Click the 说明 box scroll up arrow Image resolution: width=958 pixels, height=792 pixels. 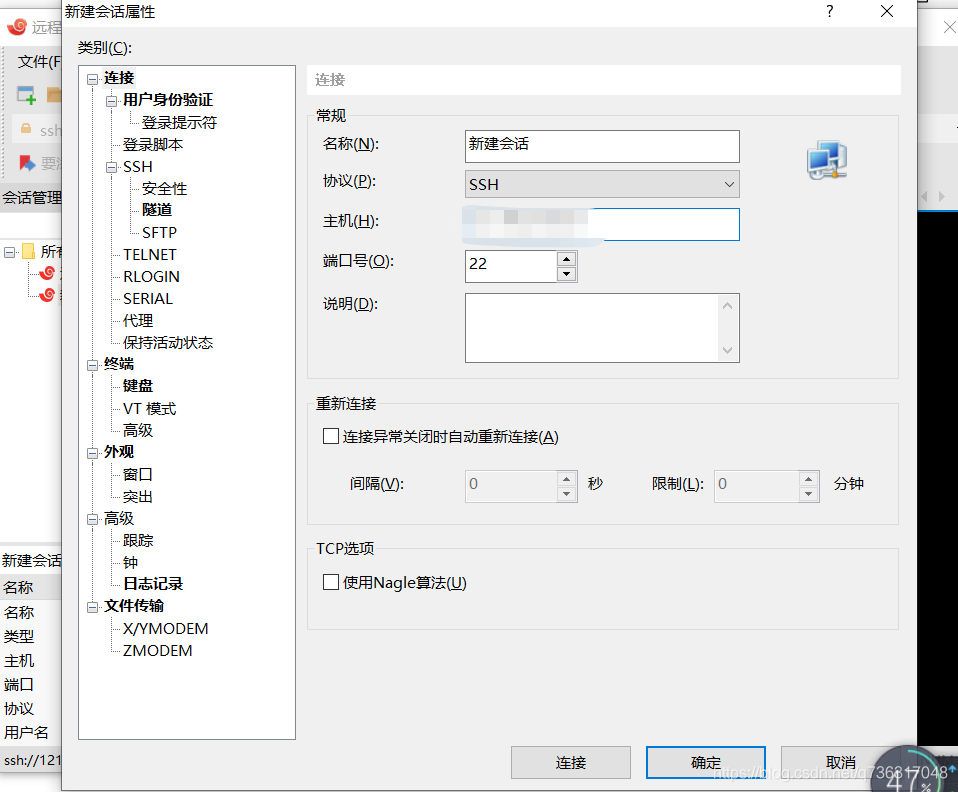pos(727,306)
